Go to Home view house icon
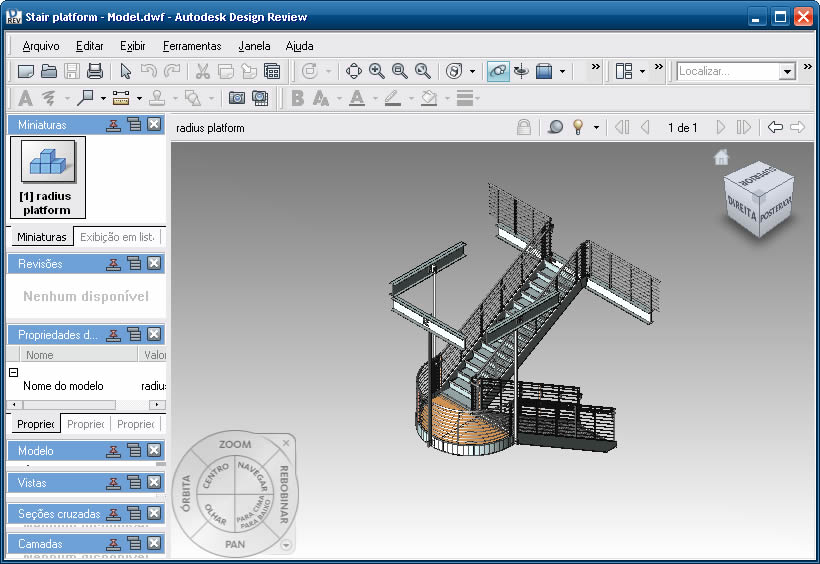 (721, 157)
